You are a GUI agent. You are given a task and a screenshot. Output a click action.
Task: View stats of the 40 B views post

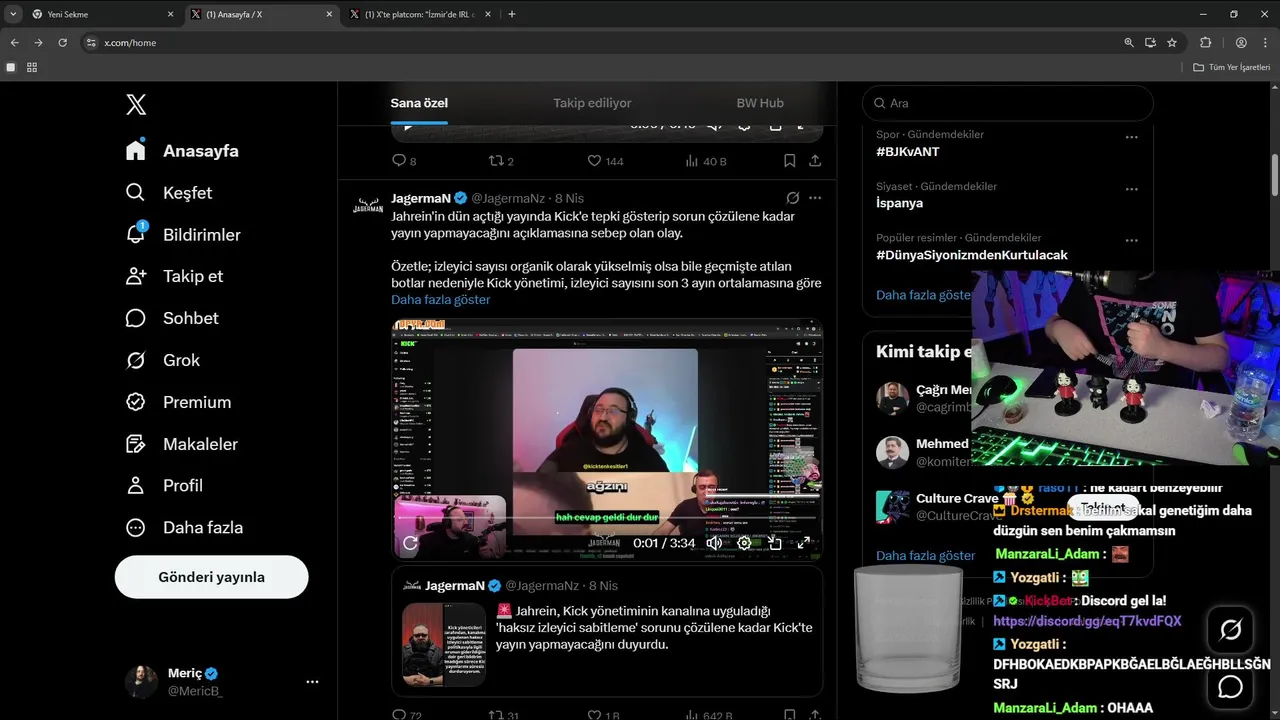705,161
